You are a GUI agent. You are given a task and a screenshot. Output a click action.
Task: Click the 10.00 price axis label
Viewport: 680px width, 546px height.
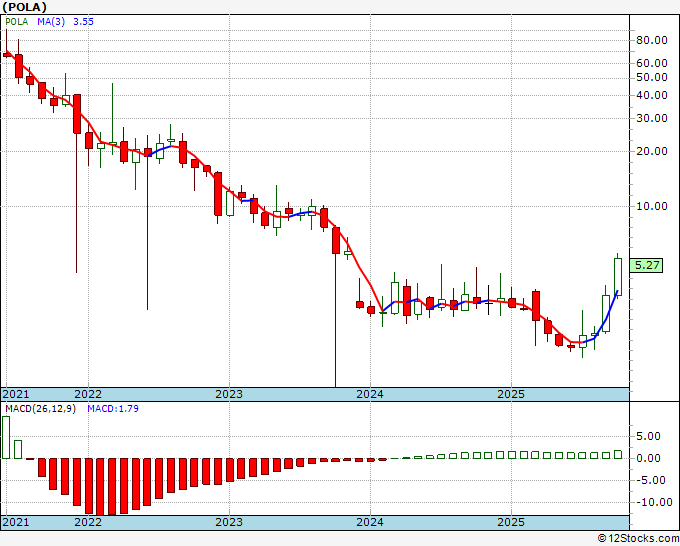[652, 206]
